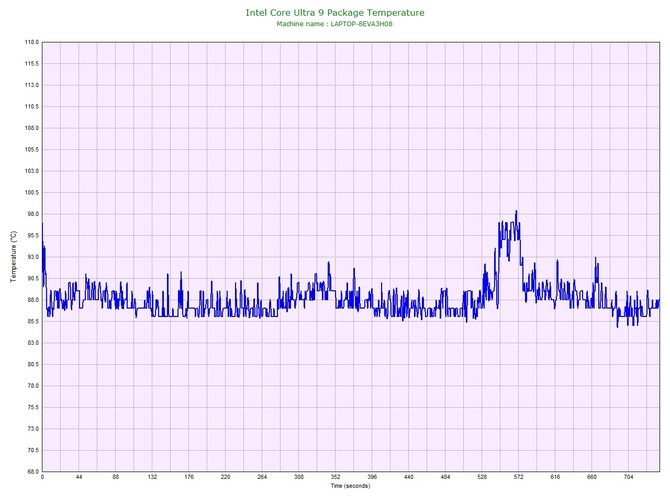Click the 484 x-axis time label

(x=446, y=477)
